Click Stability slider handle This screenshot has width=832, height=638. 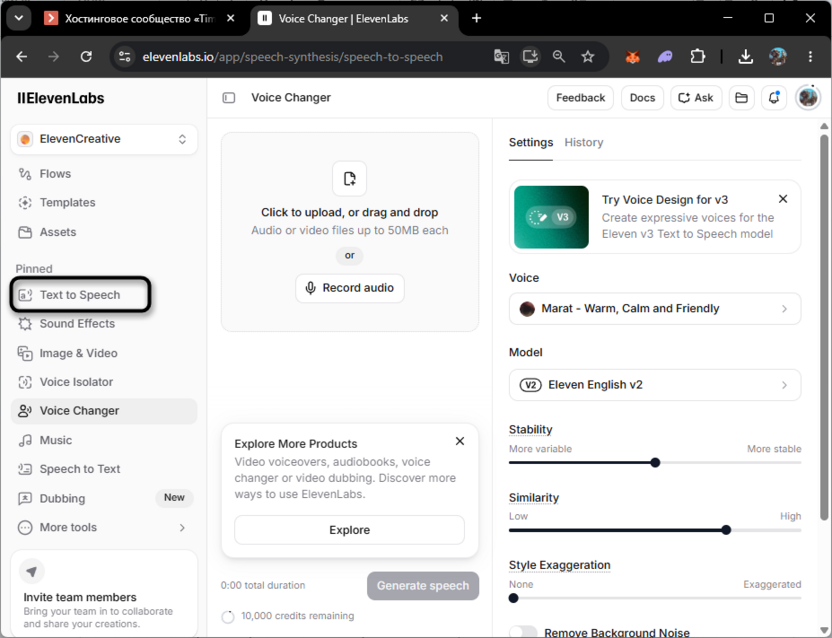(x=655, y=462)
